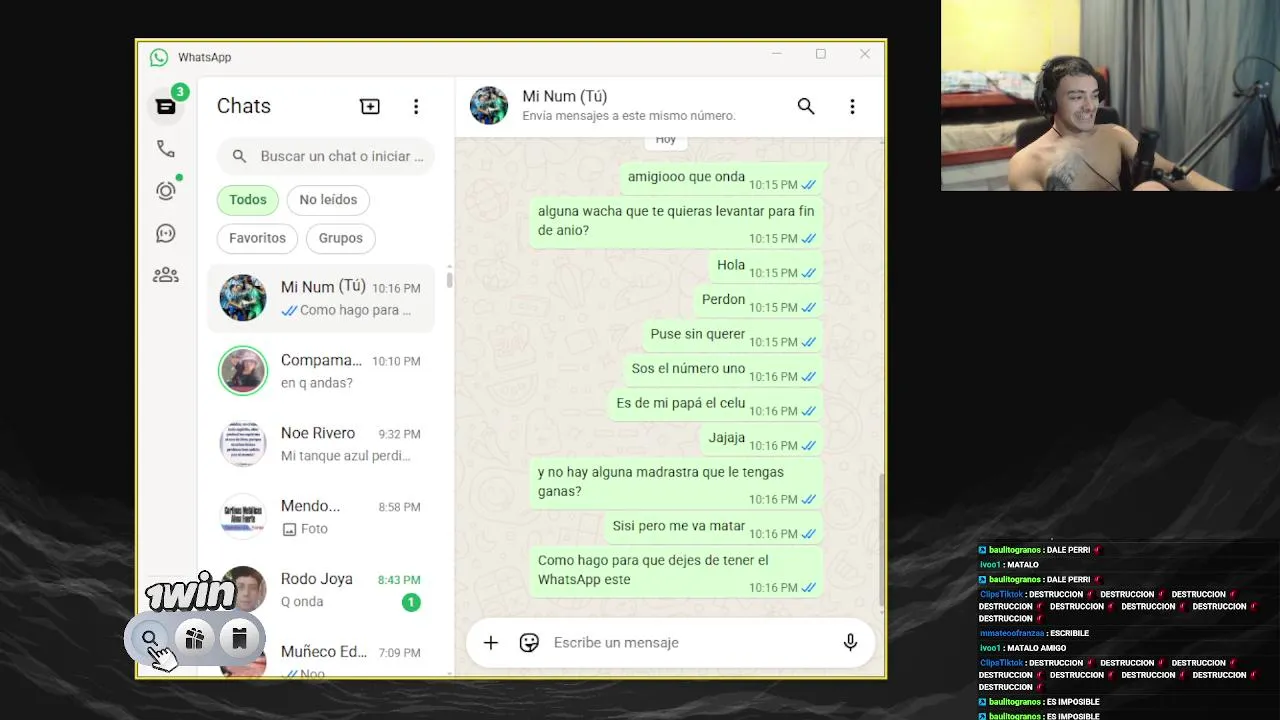Open the Chats tab in WhatsApp sidebar
This screenshot has width=1280, height=720.
point(166,106)
